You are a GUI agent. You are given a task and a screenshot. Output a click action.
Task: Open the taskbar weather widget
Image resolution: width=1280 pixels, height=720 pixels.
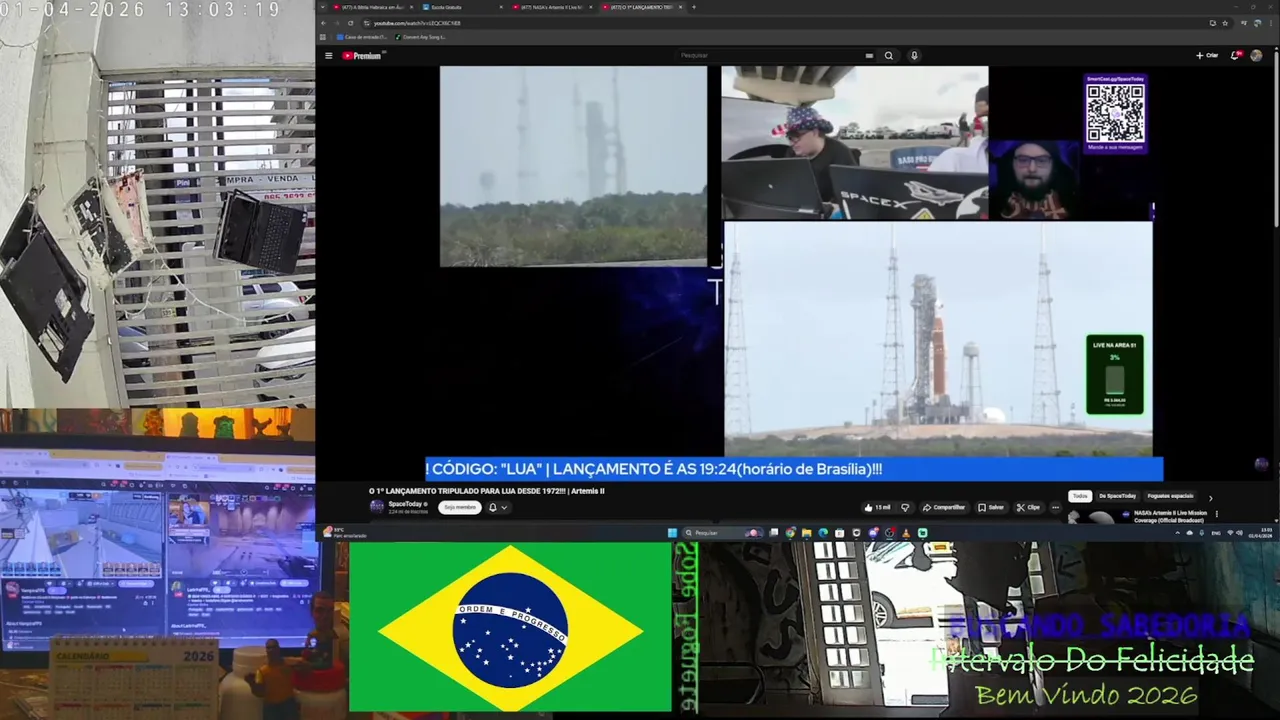[x=346, y=532]
